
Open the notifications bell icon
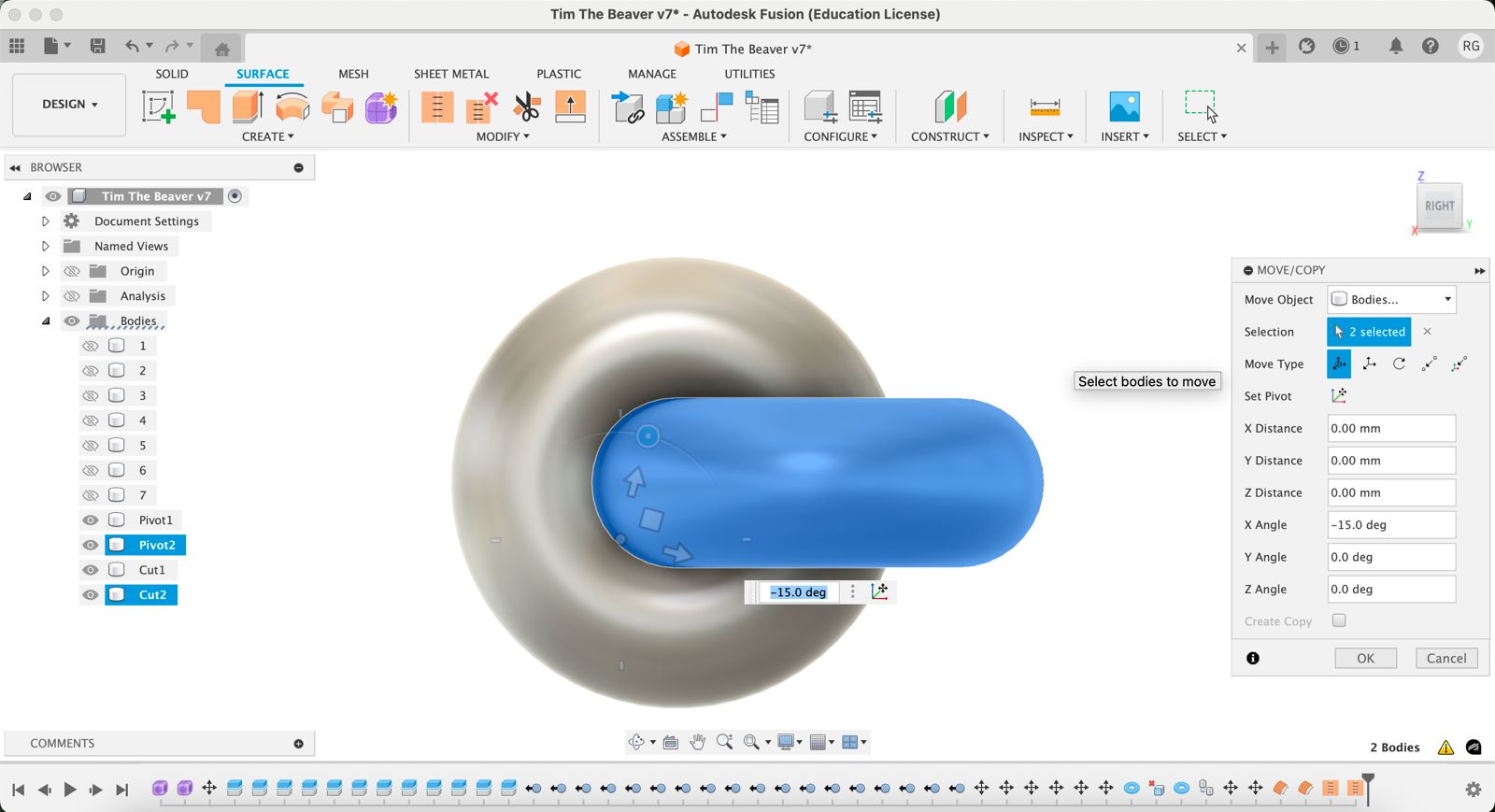coord(1395,46)
